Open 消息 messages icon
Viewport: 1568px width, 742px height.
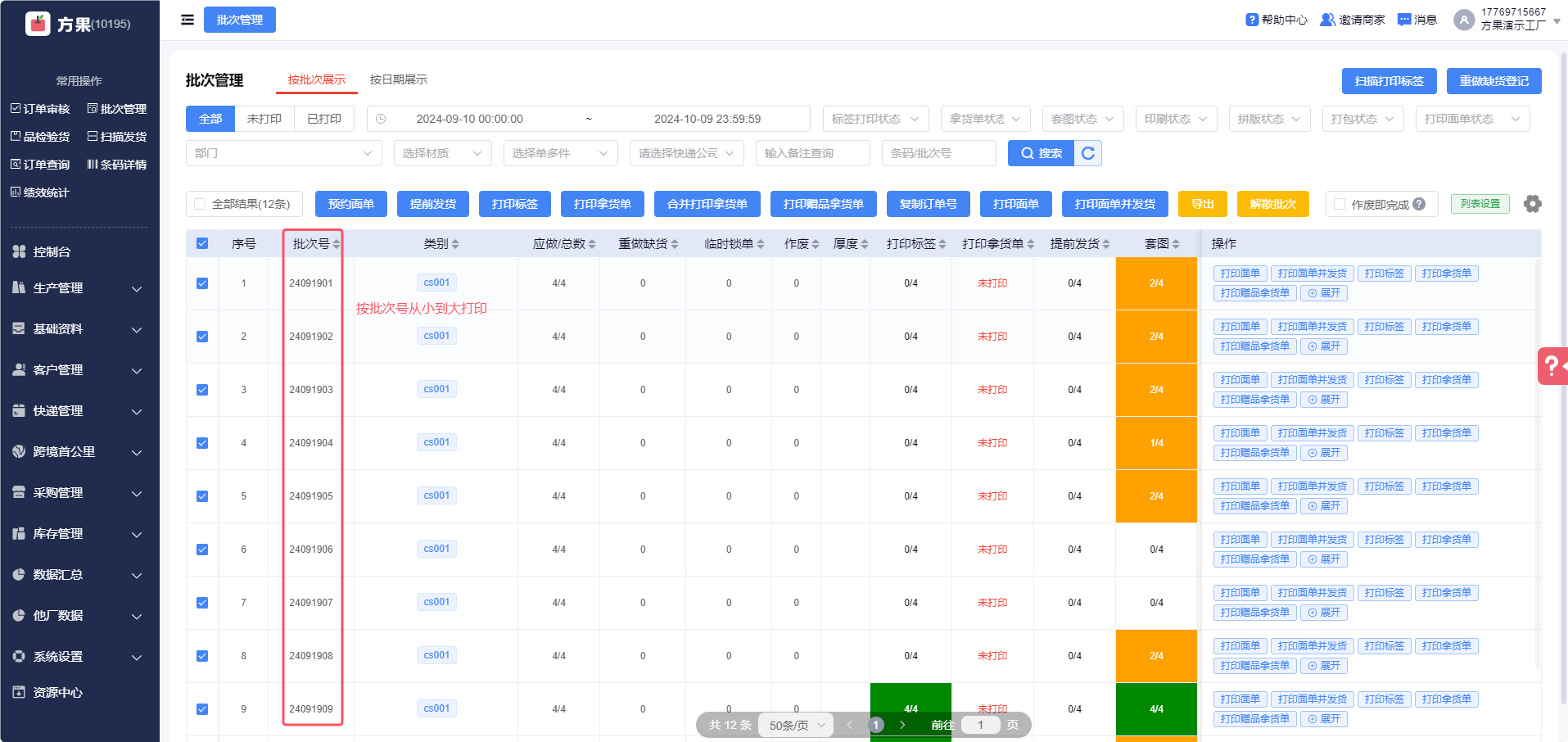(1404, 20)
